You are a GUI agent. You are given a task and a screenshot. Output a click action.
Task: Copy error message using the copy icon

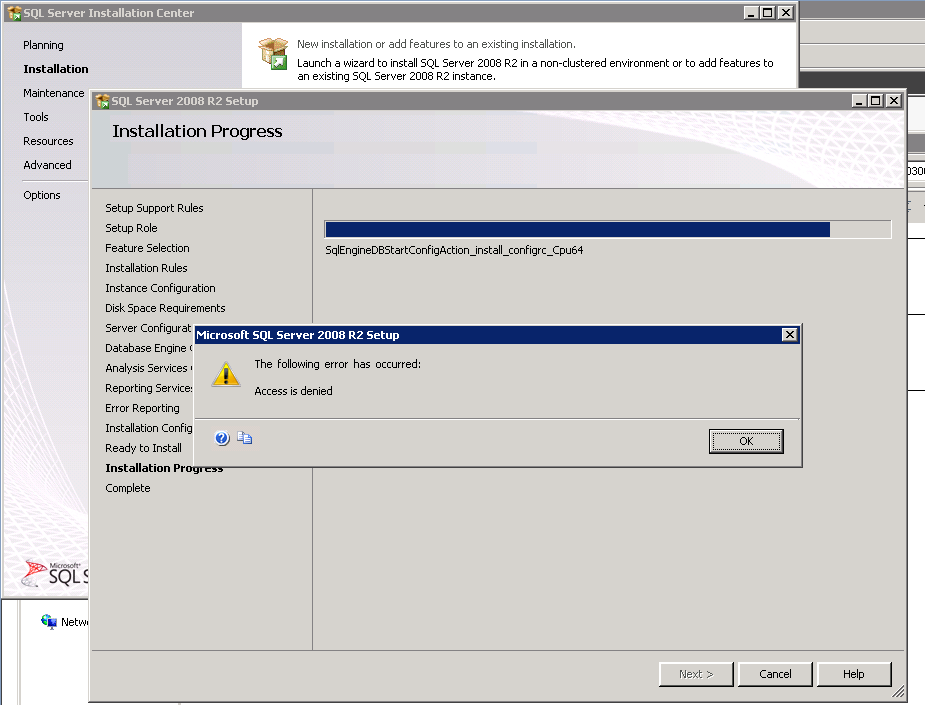click(244, 438)
